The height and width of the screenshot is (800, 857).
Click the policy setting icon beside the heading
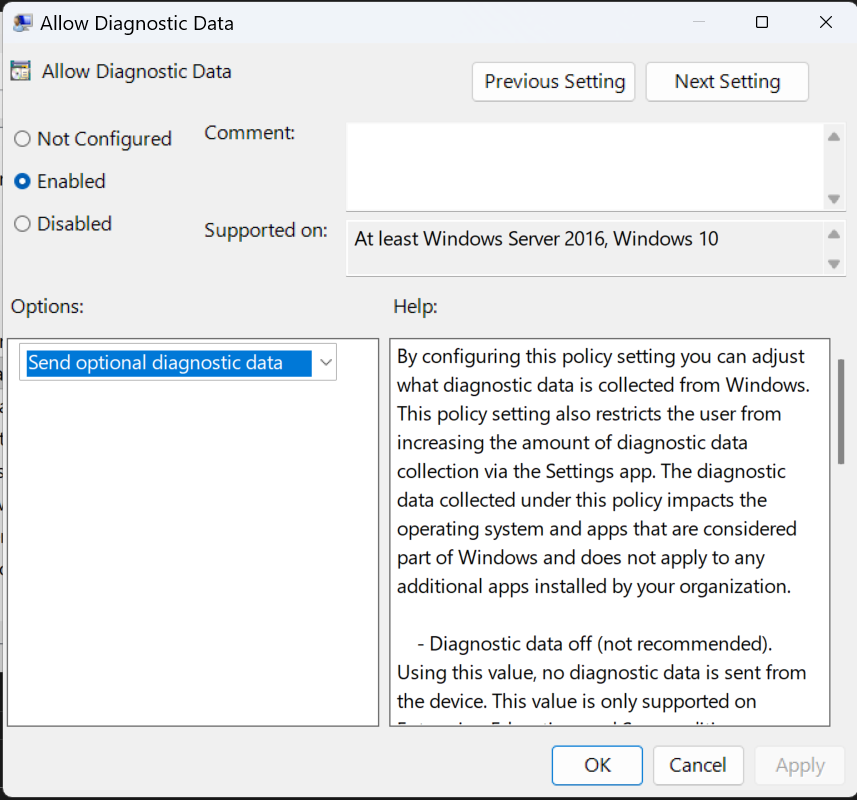(x=21, y=71)
